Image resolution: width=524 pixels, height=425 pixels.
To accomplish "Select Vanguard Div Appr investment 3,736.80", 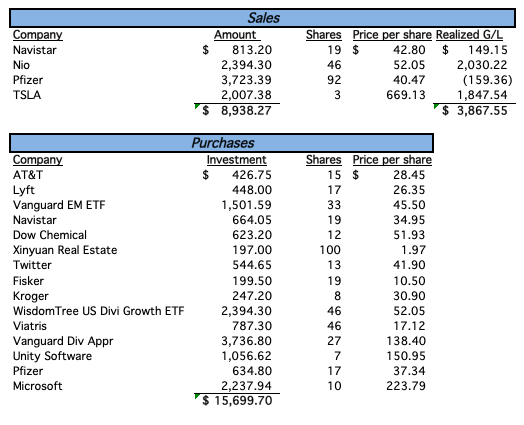I will [246, 341].
